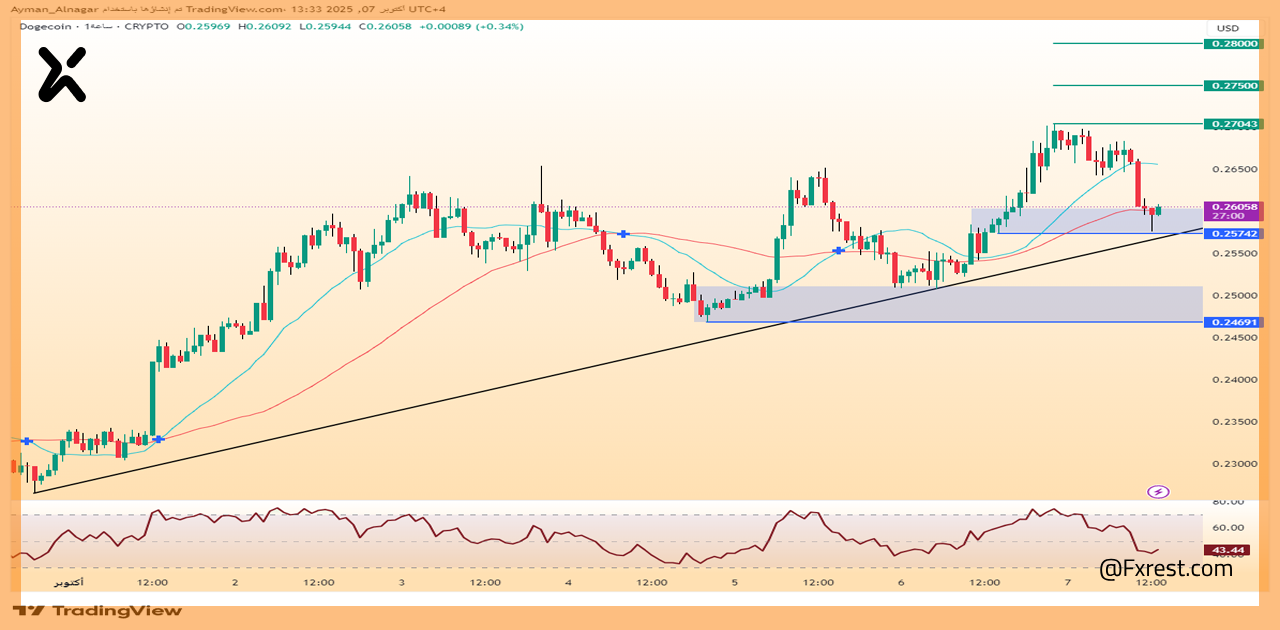
Task: Click the Dogecoin symbol title
Action: 45,26
